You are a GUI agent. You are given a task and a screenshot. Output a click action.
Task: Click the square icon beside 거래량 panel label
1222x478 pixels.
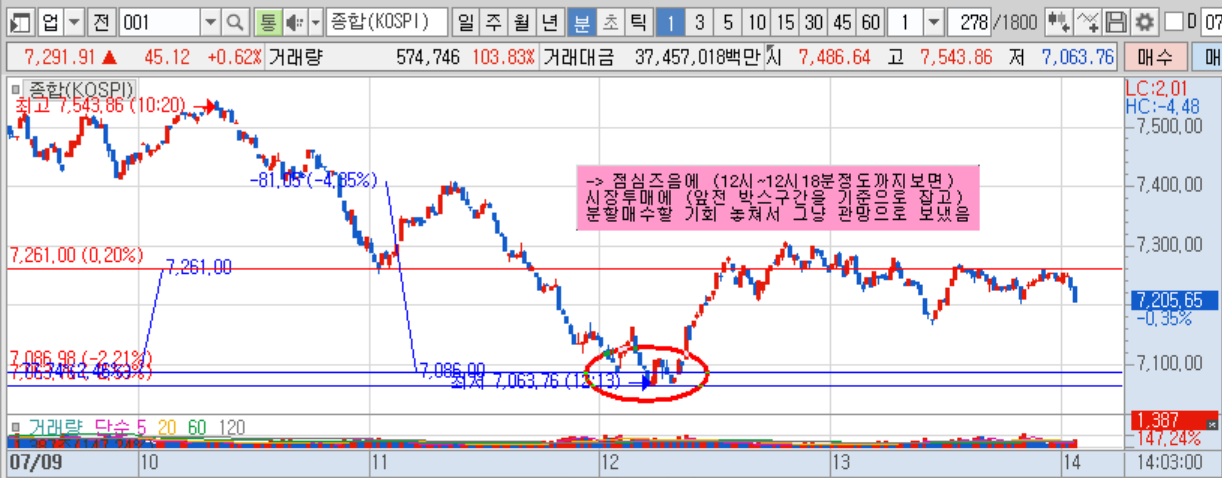14,427
